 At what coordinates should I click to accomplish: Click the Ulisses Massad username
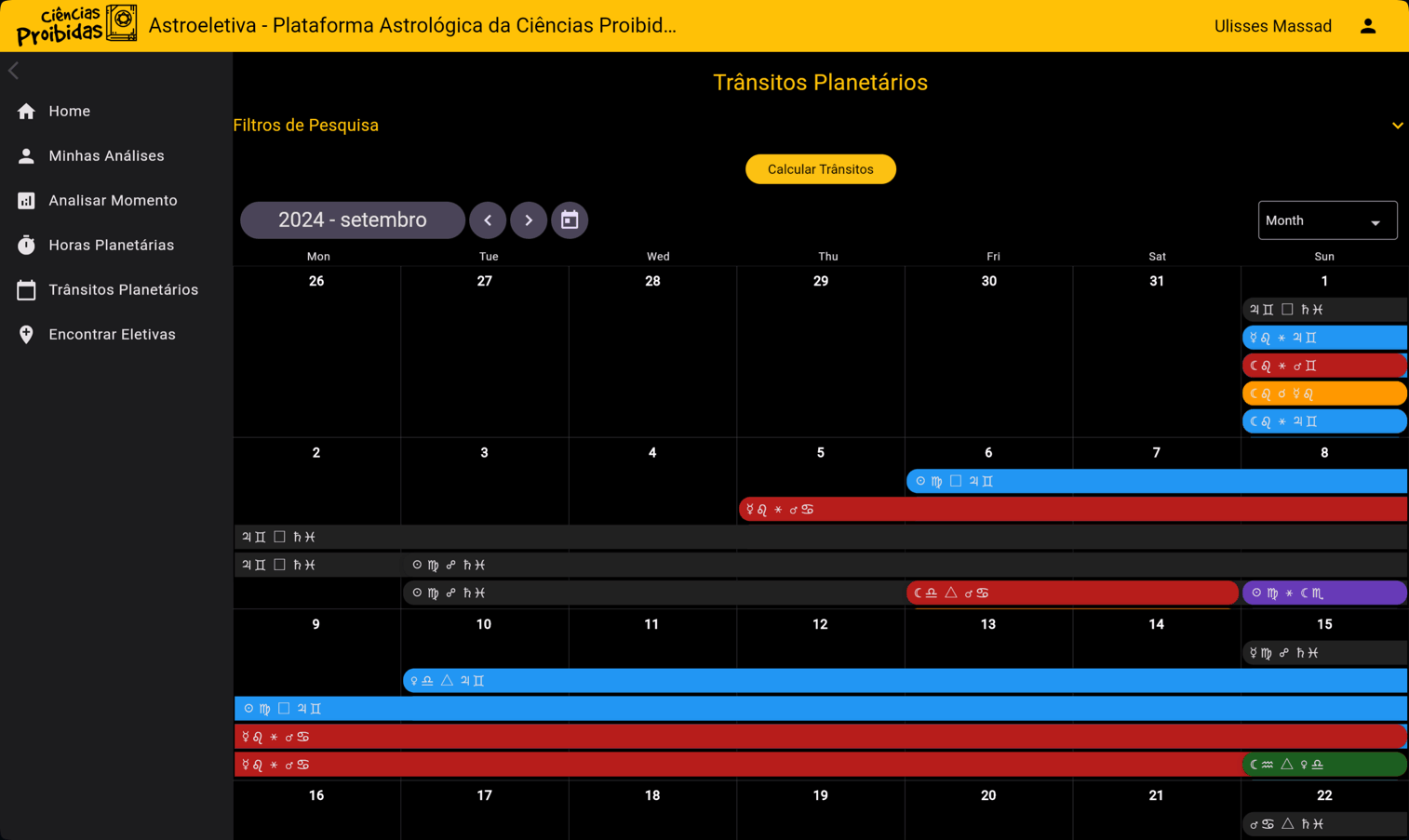pyautogui.click(x=1272, y=26)
